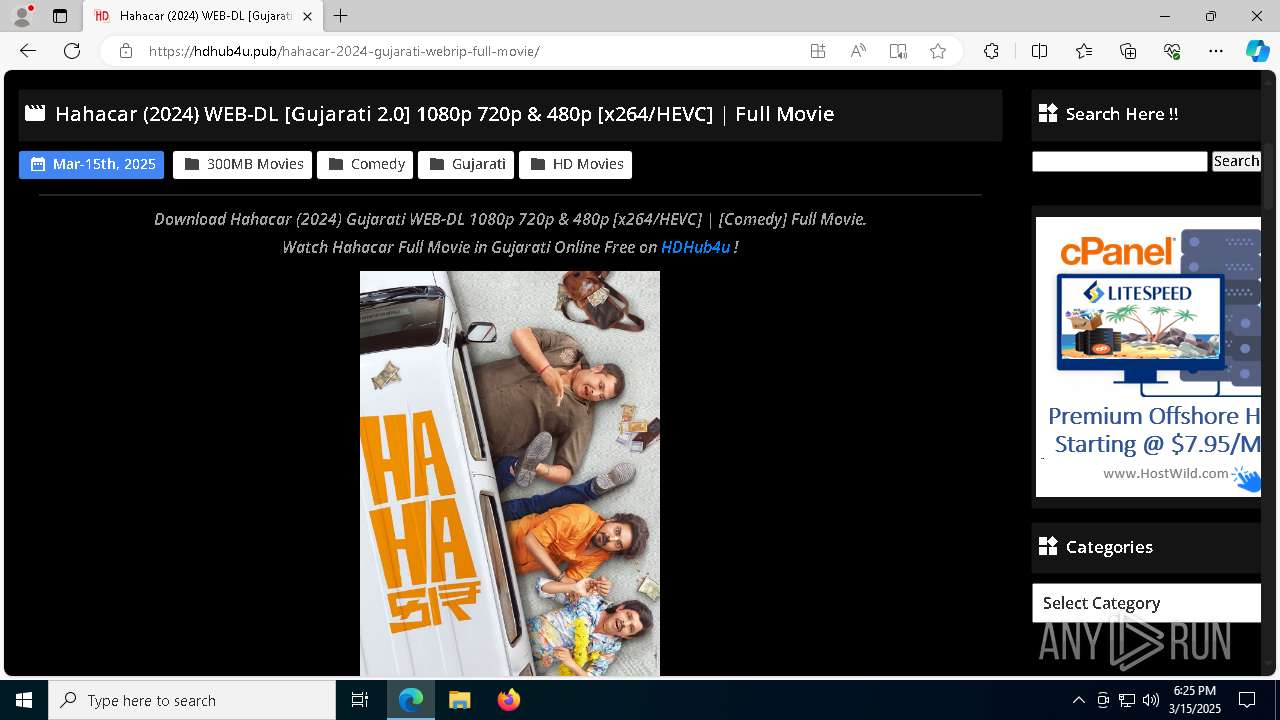Open Copilot sidebar icon
Viewport: 1280px width, 720px height.
tap(1257, 51)
